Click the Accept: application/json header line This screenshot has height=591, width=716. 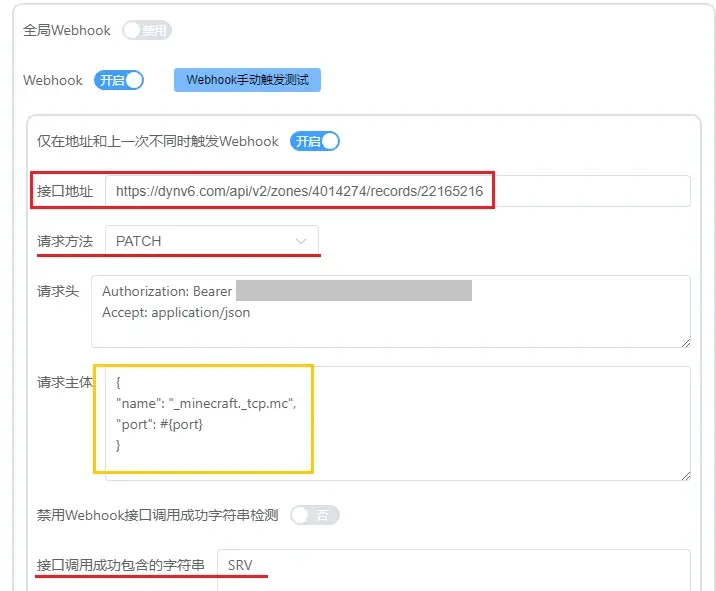pyautogui.click(x=176, y=312)
